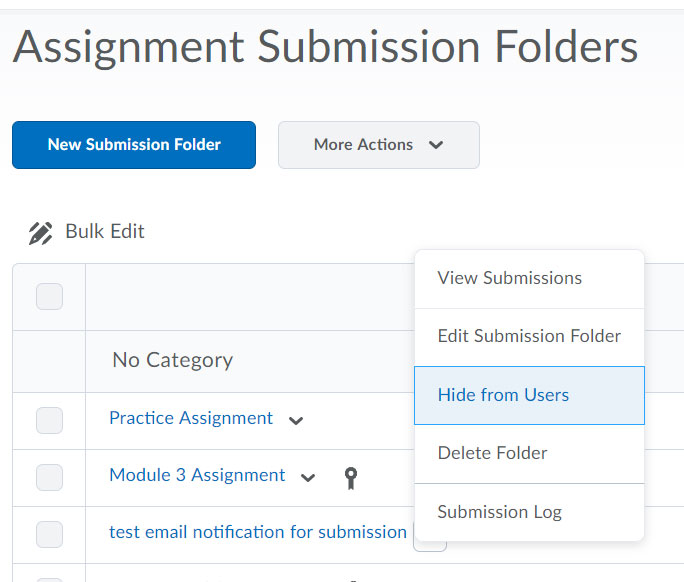Image resolution: width=684 pixels, height=582 pixels.
Task: Select the Module 3 Assignment checkbox
Action: [x=49, y=478]
